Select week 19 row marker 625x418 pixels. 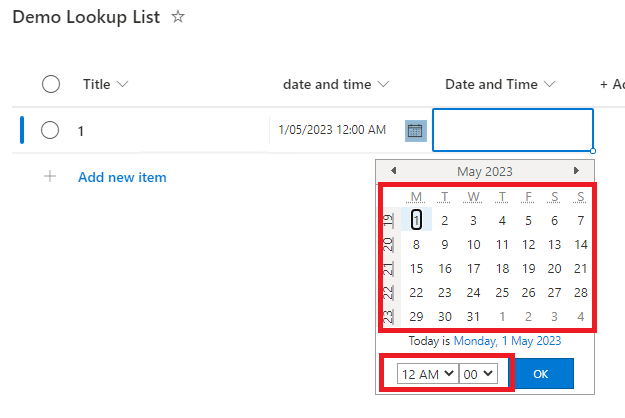(387, 221)
